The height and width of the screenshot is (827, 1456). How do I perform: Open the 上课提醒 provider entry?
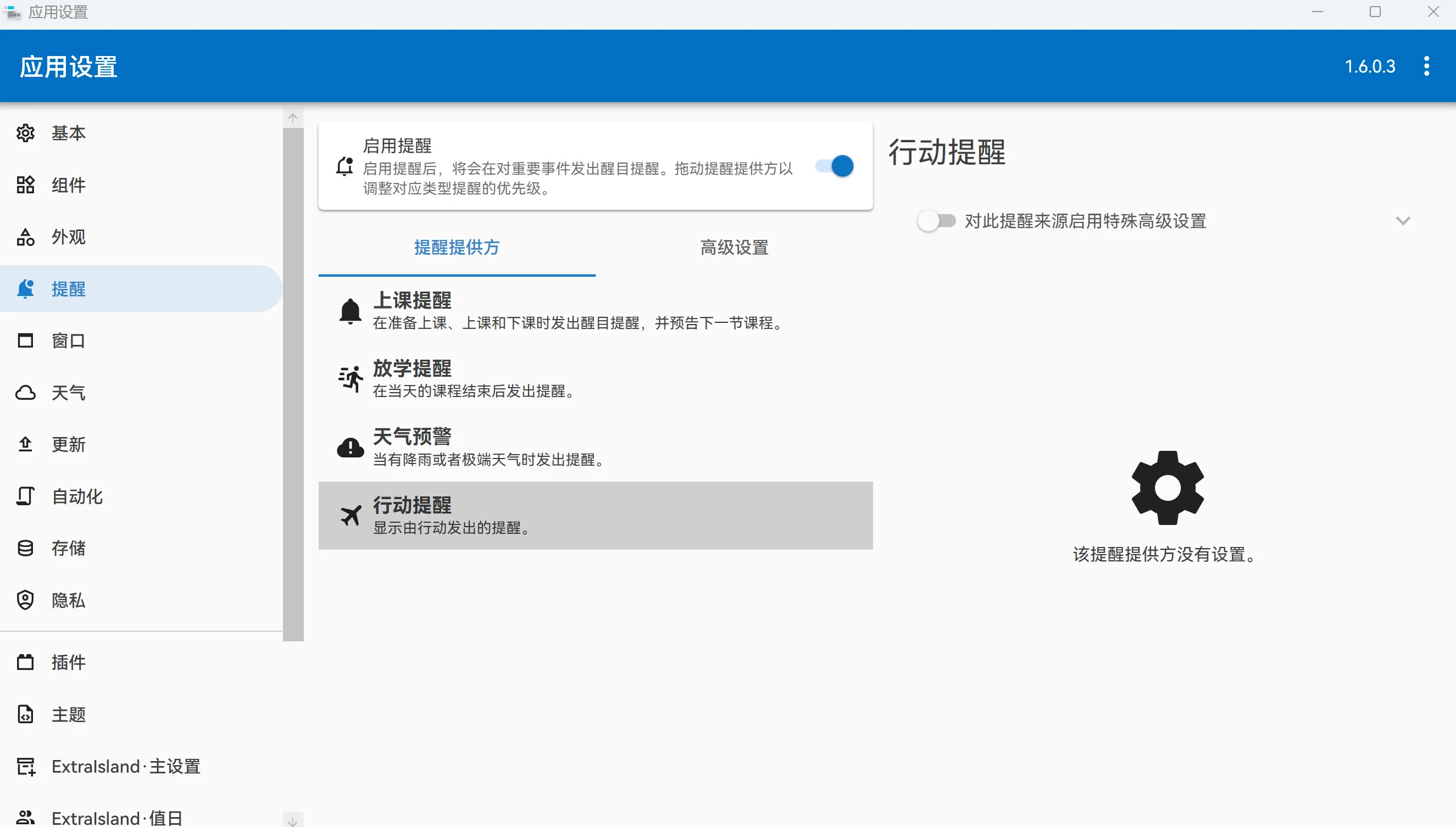point(596,311)
